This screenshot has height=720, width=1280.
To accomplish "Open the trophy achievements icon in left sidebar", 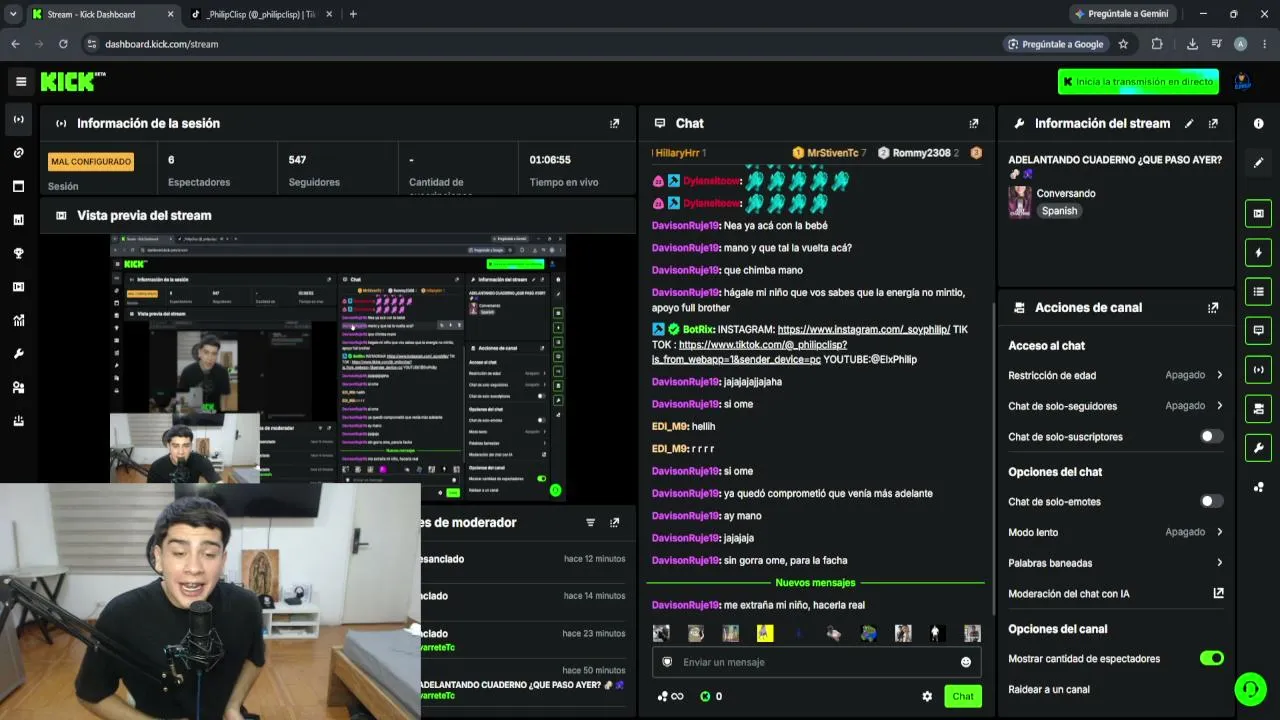I will (x=18, y=253).
